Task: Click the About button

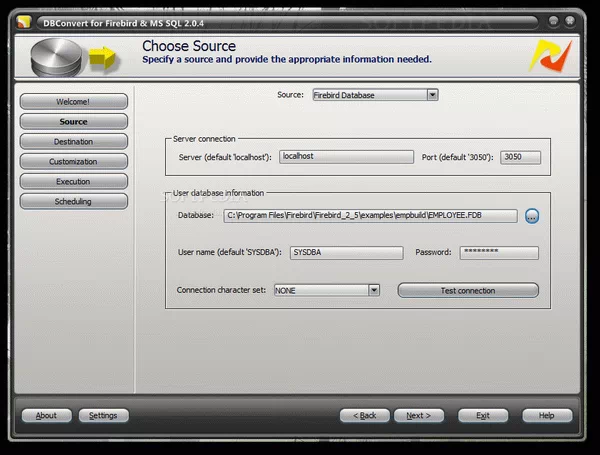Action: [46, 416]
